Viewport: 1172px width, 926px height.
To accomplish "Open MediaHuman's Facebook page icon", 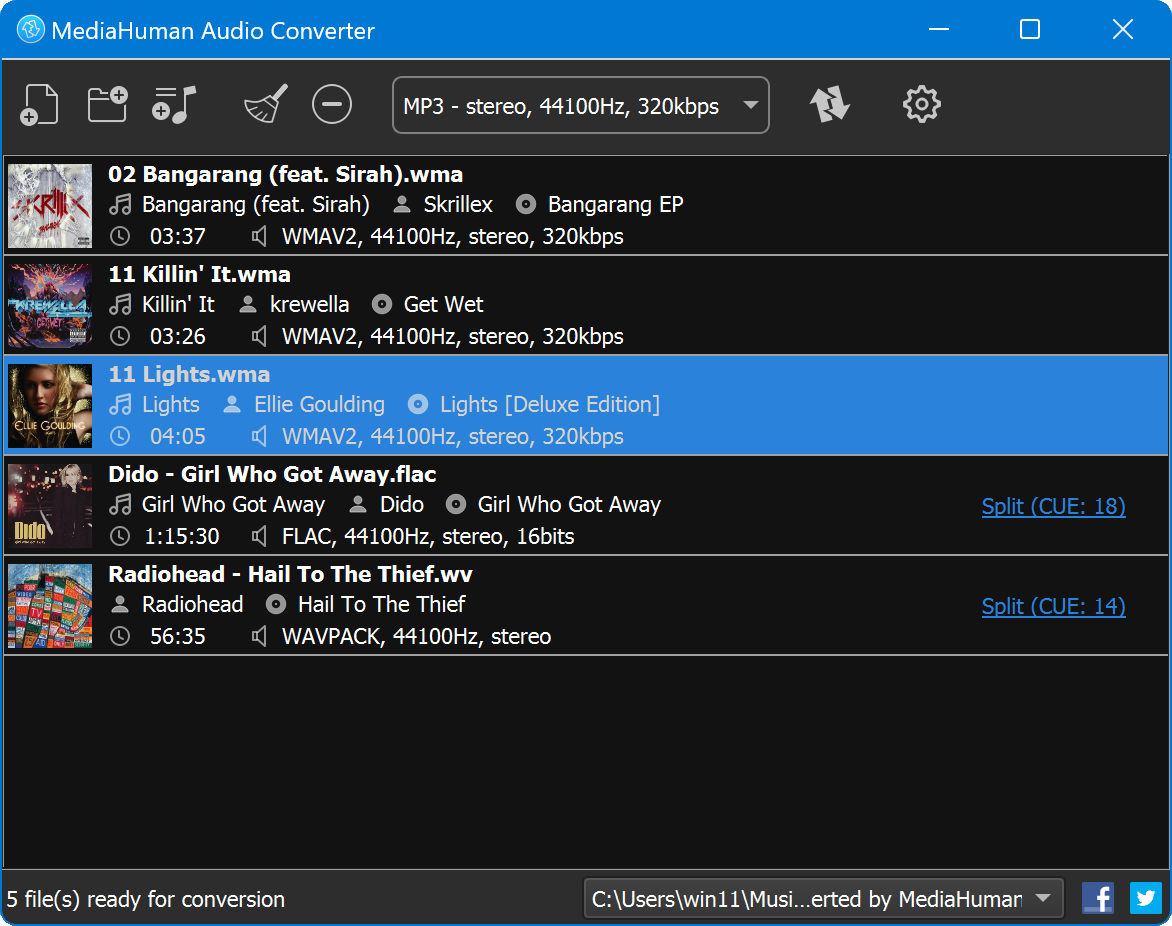I will click(x=1097, y=898).
